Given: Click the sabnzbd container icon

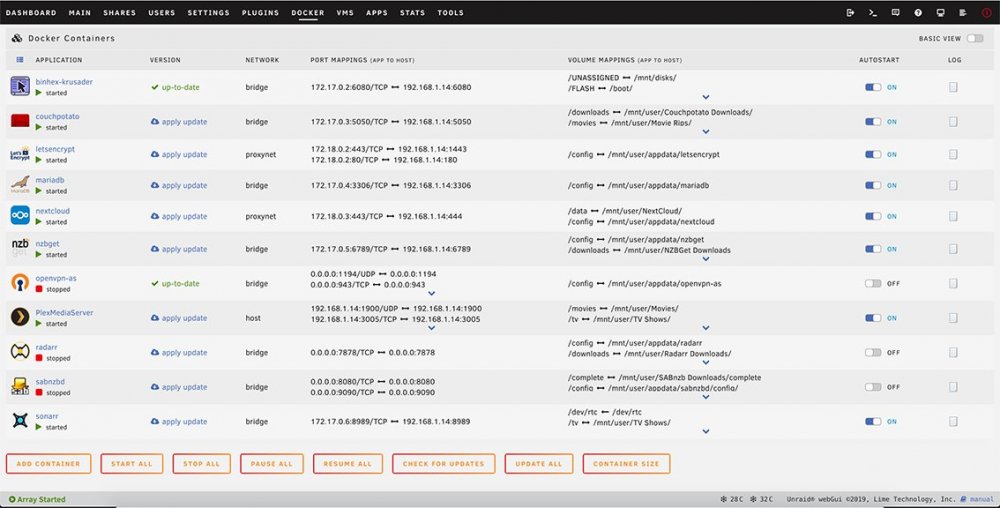Looking at the screenshot, I should pos(20,386).
